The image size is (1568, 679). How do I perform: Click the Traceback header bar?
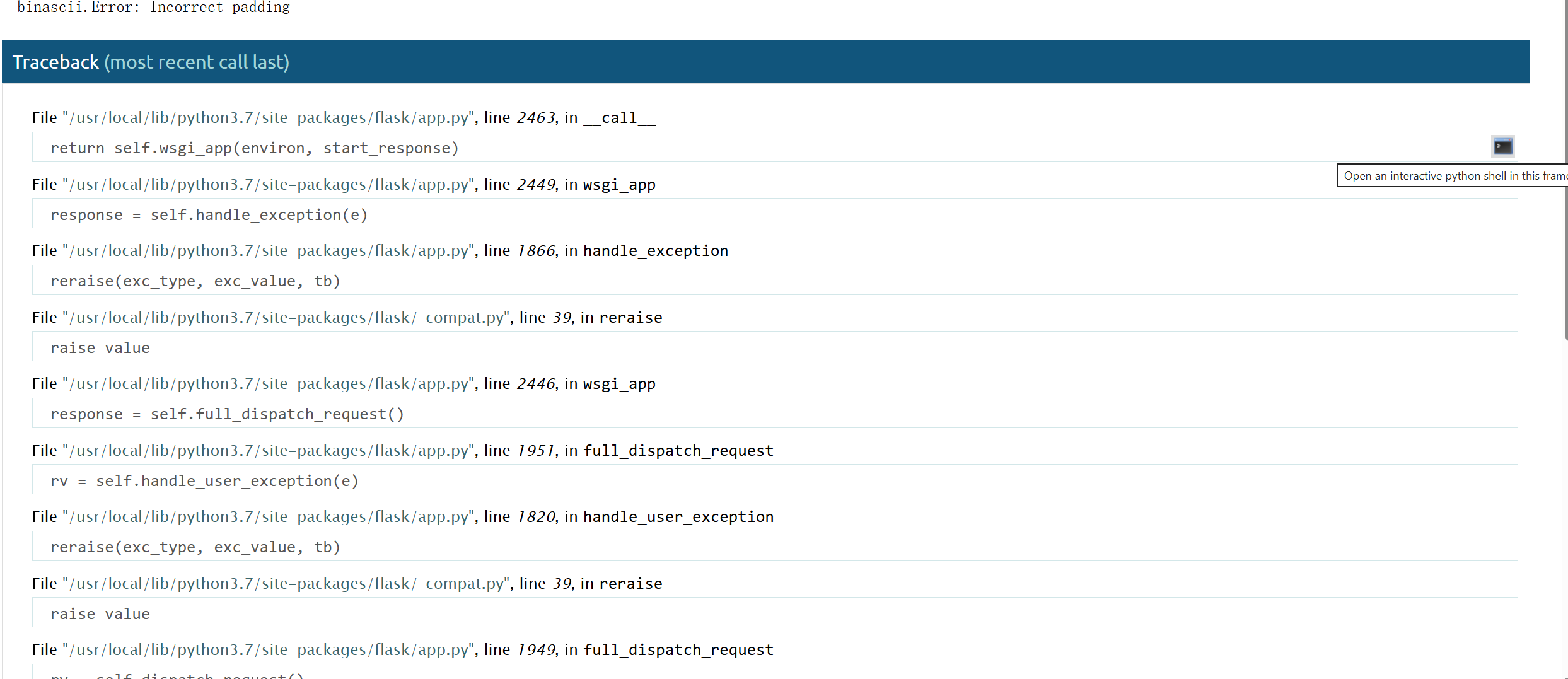point(766,62)
